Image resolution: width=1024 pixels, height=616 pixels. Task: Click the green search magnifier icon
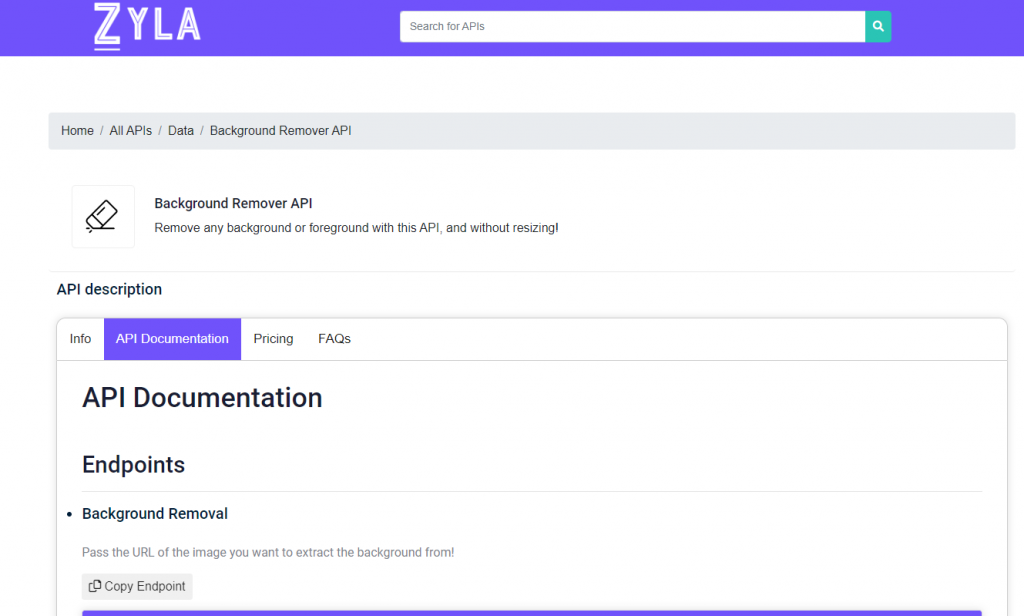pyautogui.click(x=878, y=26)
